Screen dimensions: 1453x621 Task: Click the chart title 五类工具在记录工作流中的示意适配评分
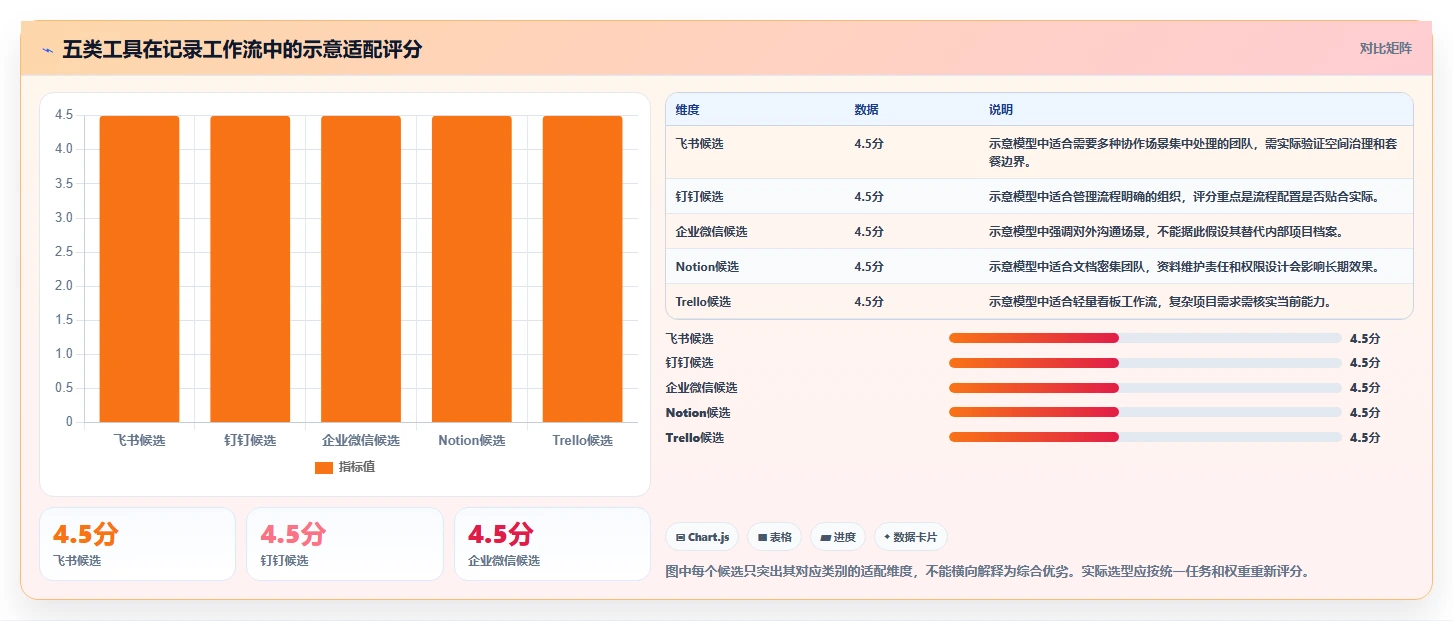242,50
